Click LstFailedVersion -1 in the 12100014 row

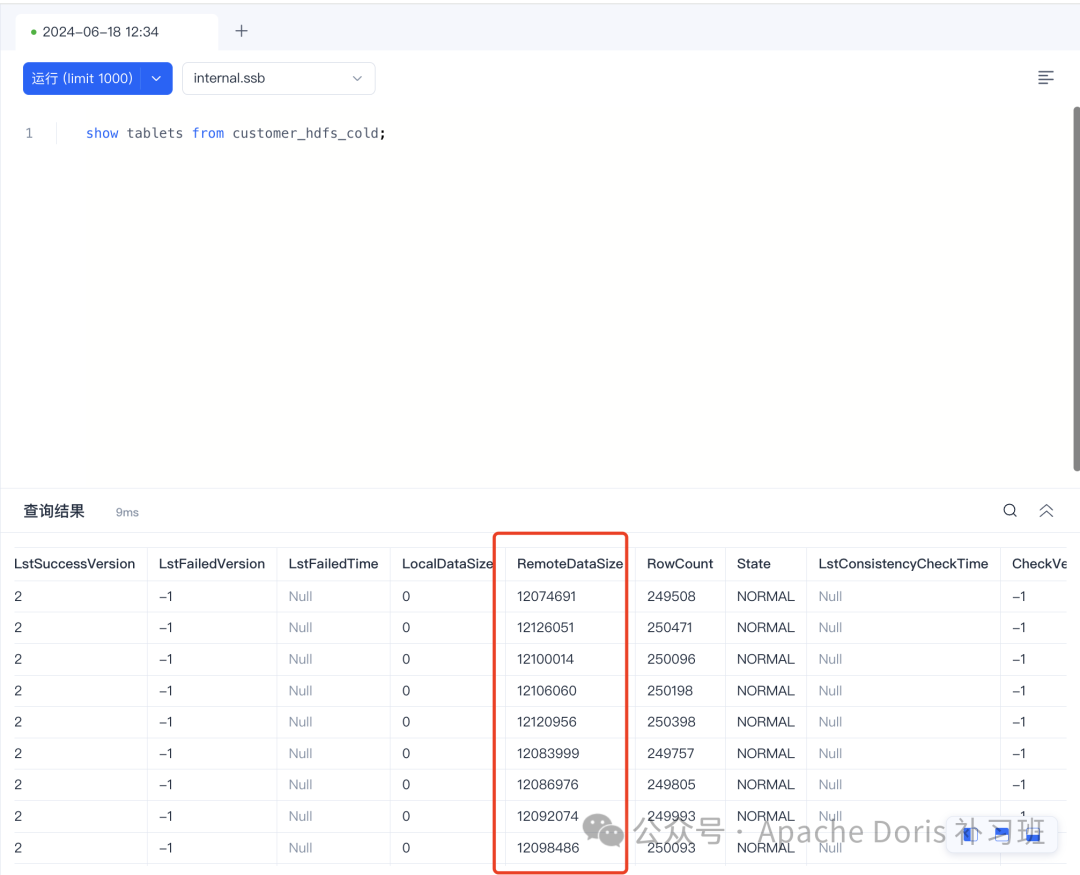click(165, 659)
